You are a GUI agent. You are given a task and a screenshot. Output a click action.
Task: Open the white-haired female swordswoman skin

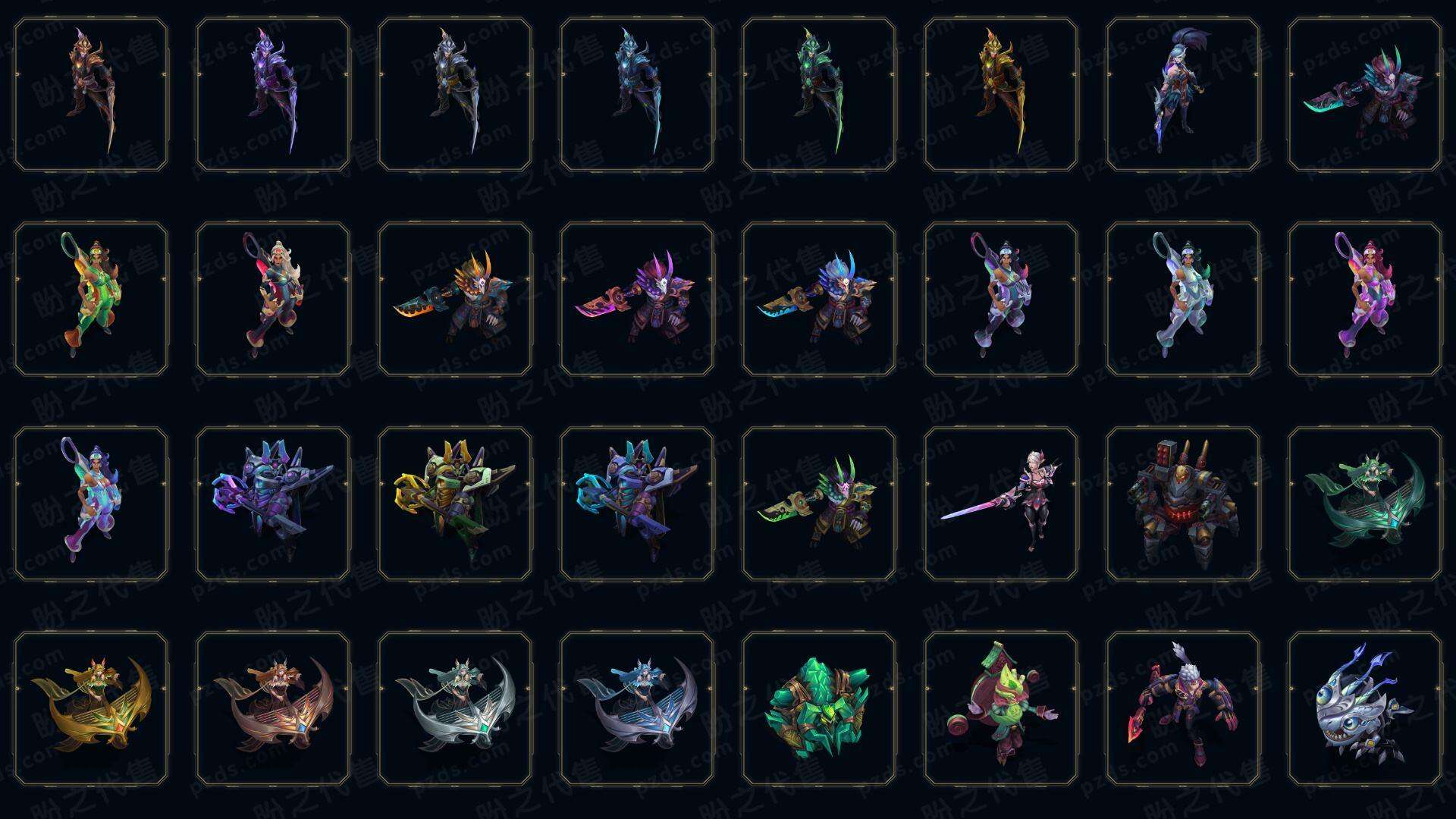coord(1001,504)
